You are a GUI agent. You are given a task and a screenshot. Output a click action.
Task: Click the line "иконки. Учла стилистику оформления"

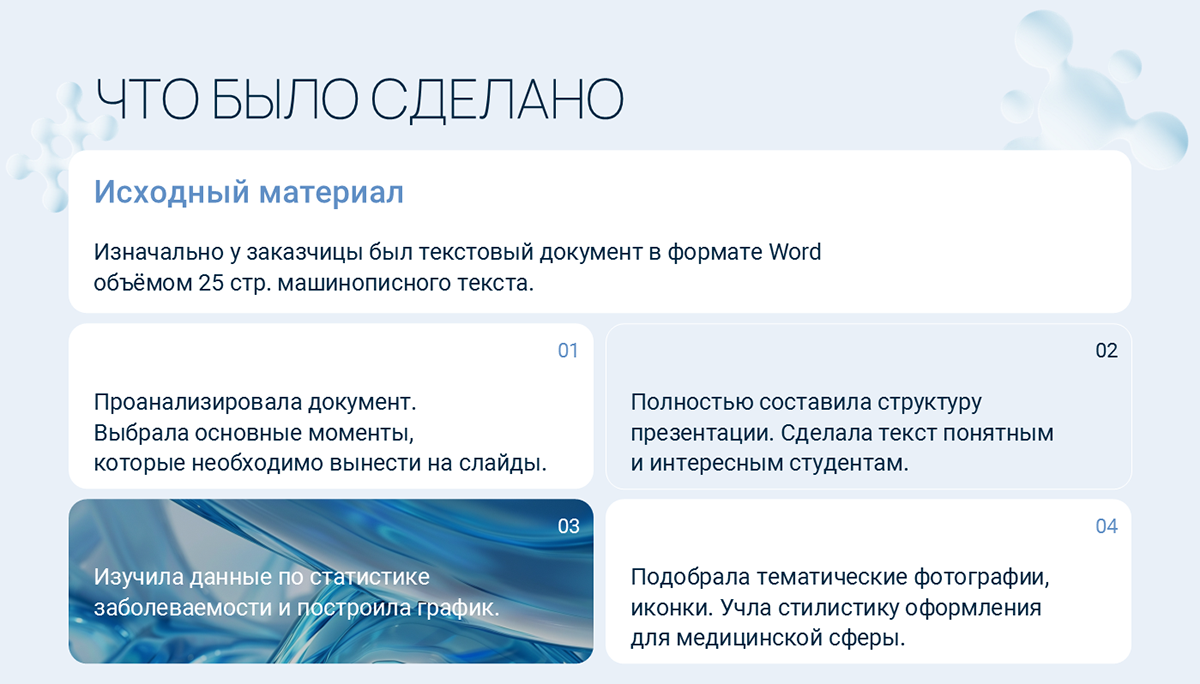[836, 608]
